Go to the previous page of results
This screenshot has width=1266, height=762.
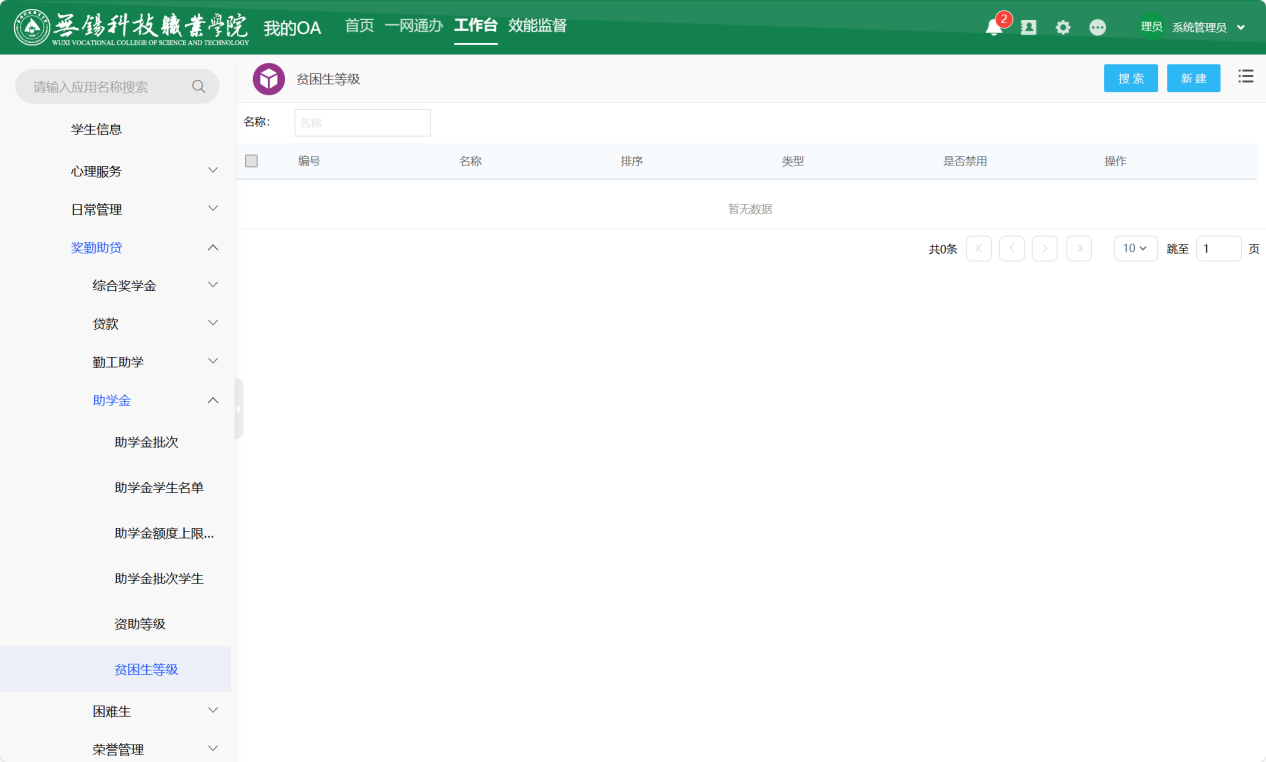(x=1012, y=249)
